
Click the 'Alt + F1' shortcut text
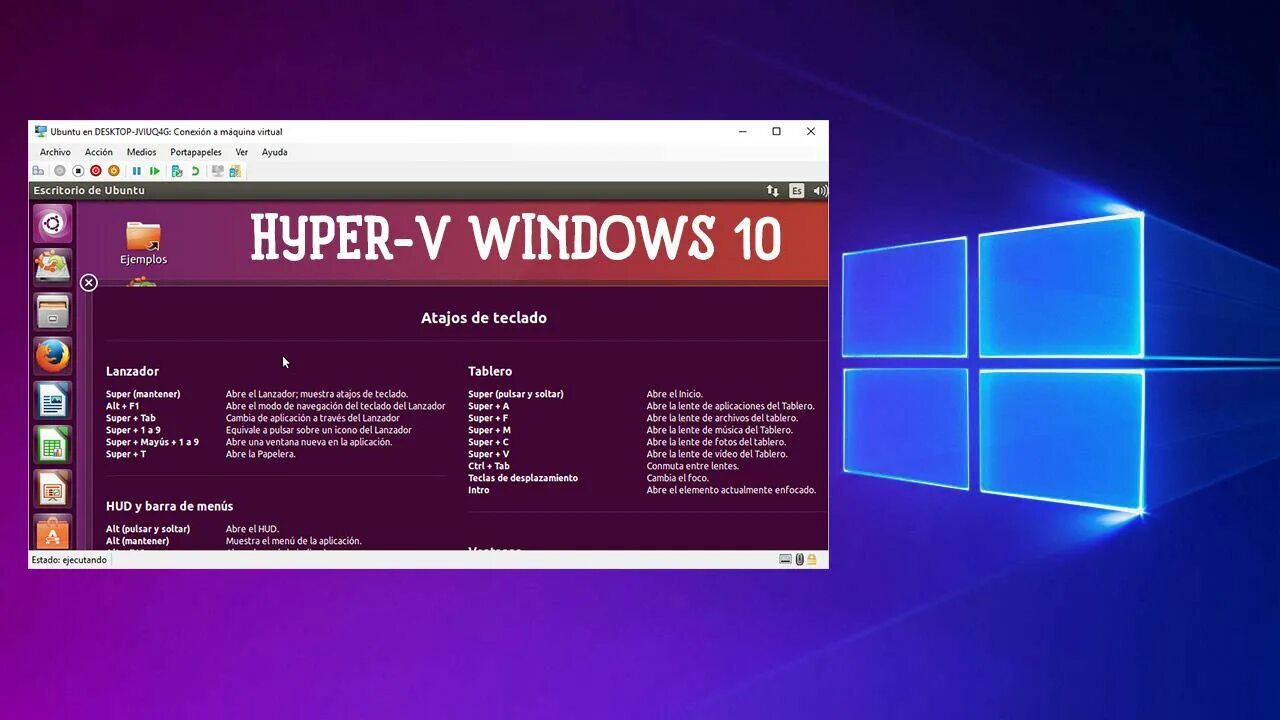(x=123, y=406)
